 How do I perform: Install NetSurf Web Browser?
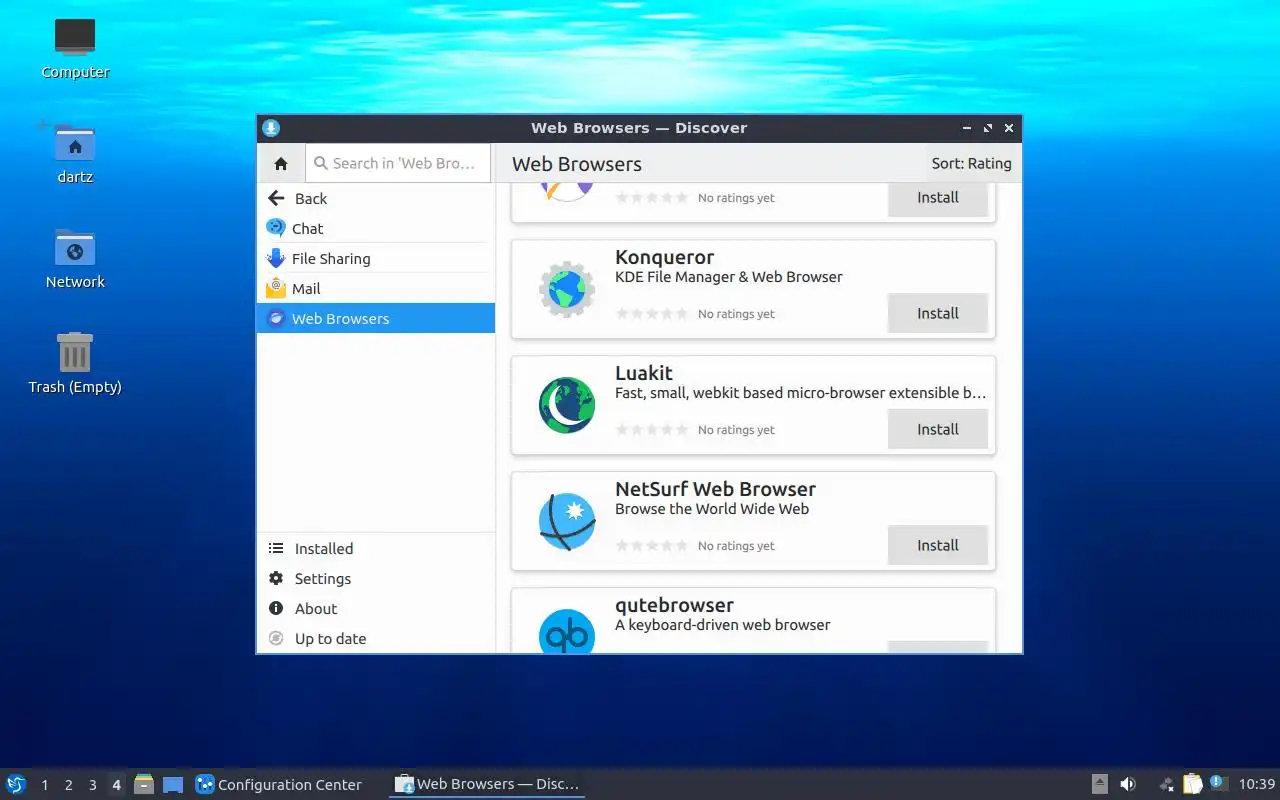(x=938, y=545)
